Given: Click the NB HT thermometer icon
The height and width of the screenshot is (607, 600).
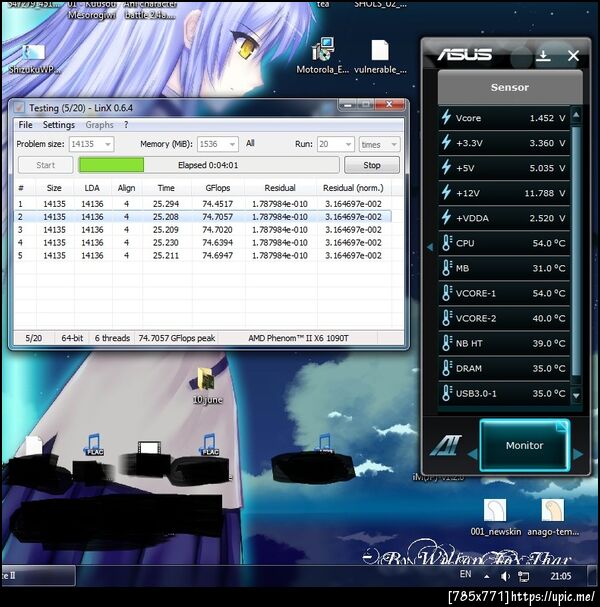Looking at the screenshot, I should pyautogui.click(x=447, y=343).
